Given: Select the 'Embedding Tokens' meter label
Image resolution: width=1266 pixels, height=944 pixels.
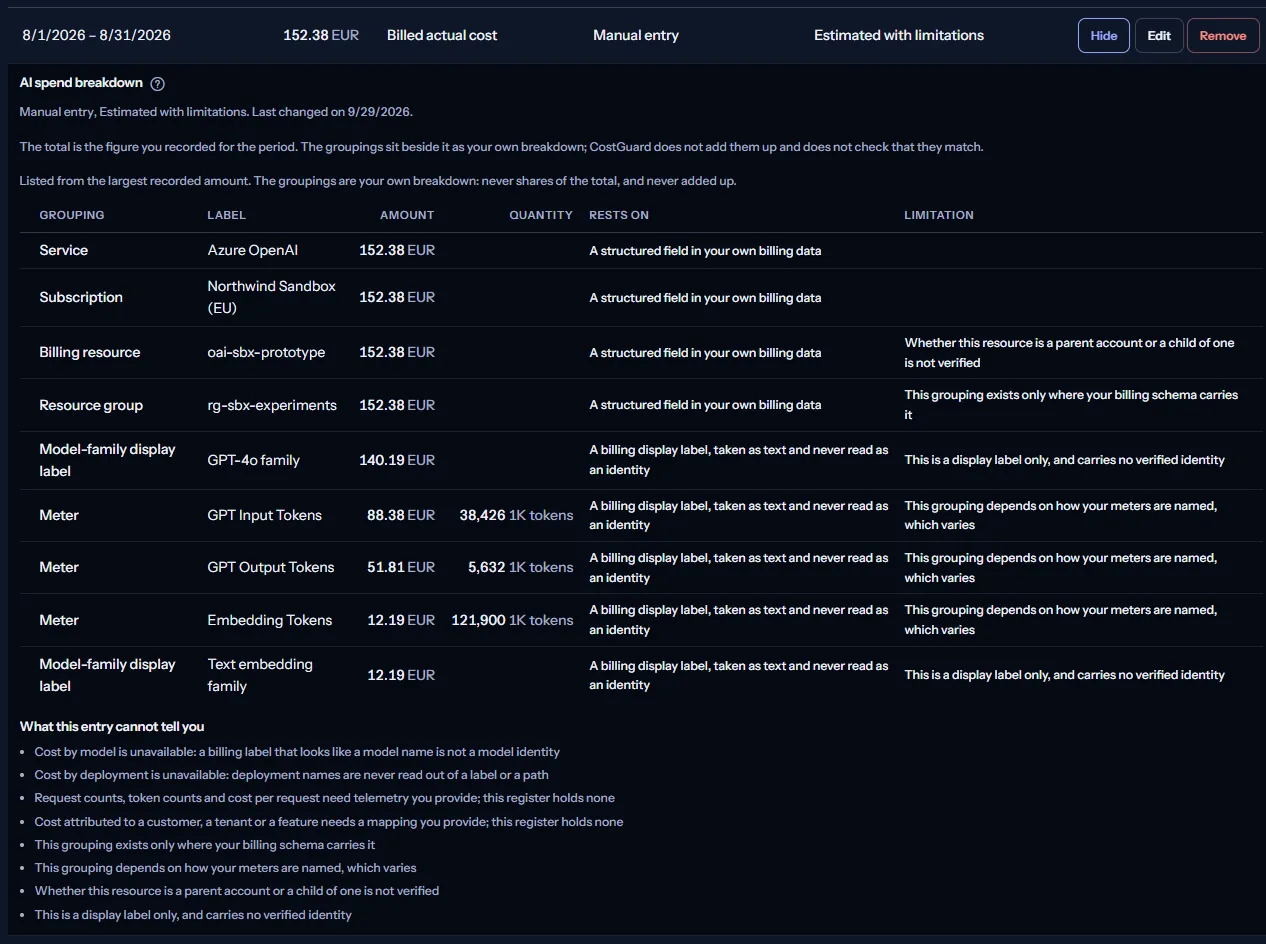Looking at the screenshot, I should click(270, 620).
